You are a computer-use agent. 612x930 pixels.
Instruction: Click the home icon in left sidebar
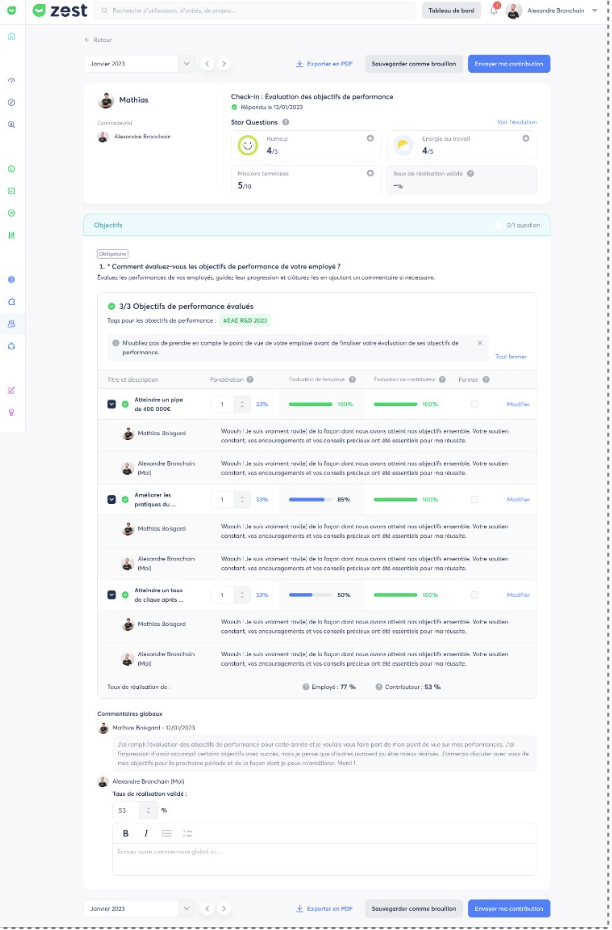pyautogui.click(x=11, y=36)
